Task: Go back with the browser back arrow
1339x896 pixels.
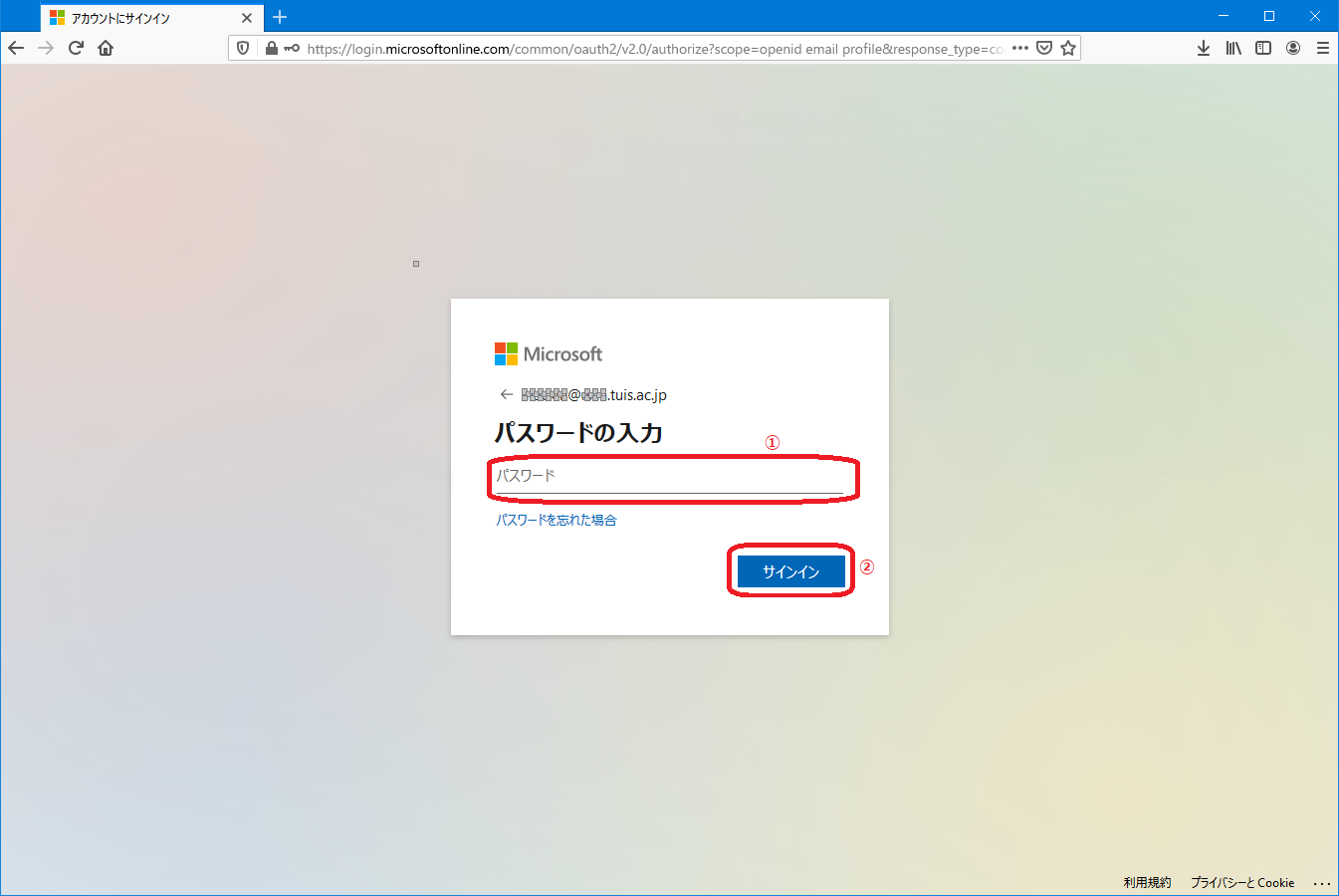Action: pyautogui.click(x=16, y=48)
